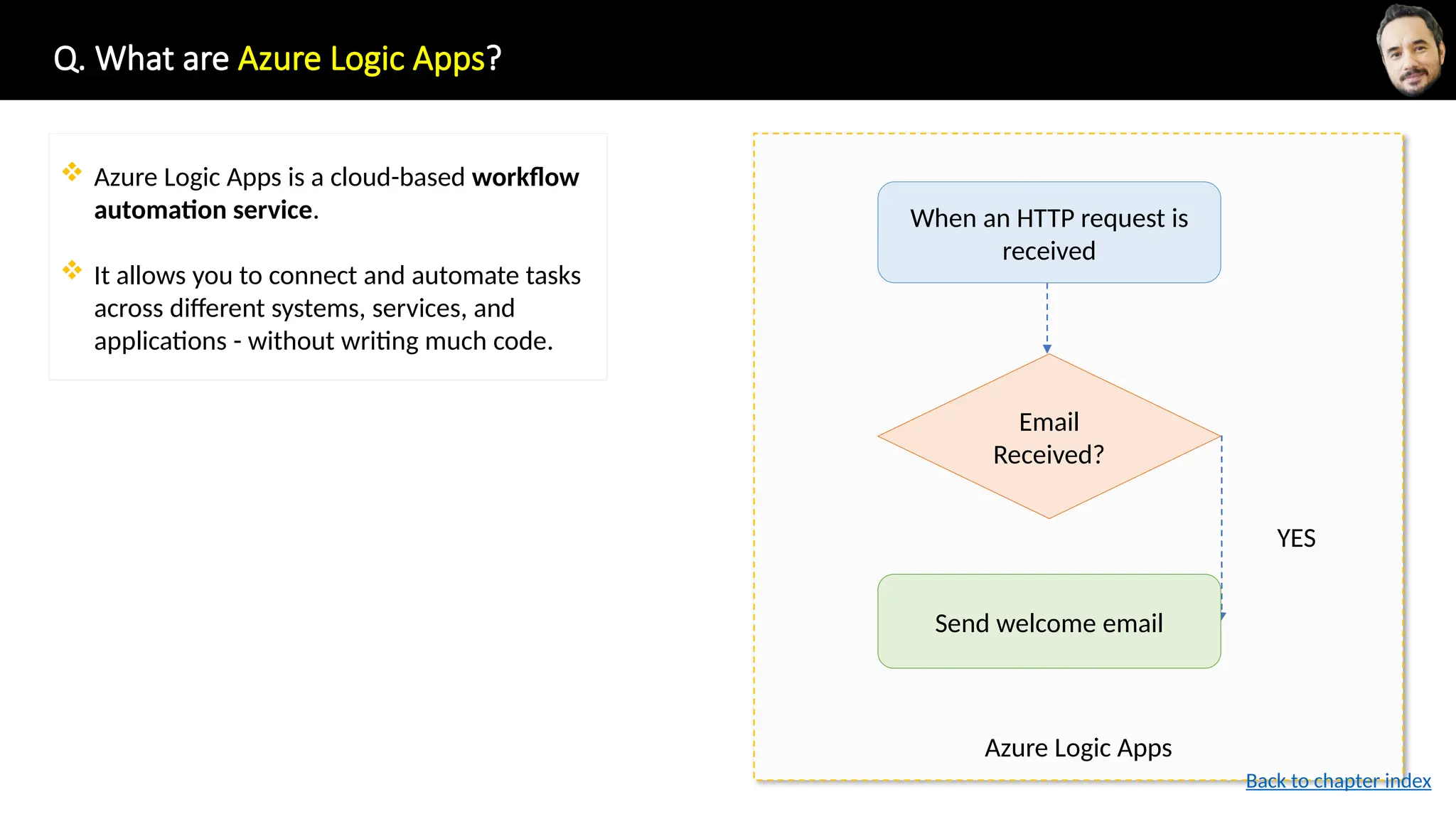1456x819 pixels.
Task: Click the first yellow diamond bullet icon
Action: [x=72, y=171]
